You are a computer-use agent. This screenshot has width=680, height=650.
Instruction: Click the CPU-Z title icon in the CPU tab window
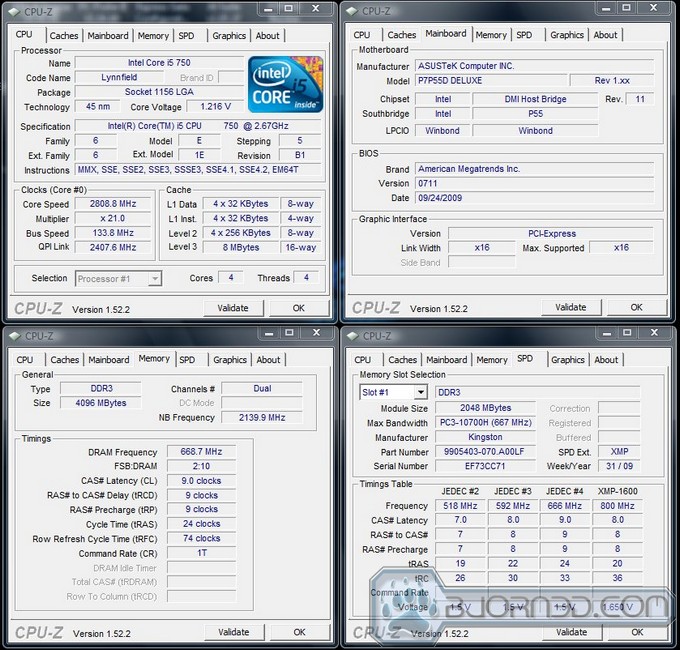14,12
